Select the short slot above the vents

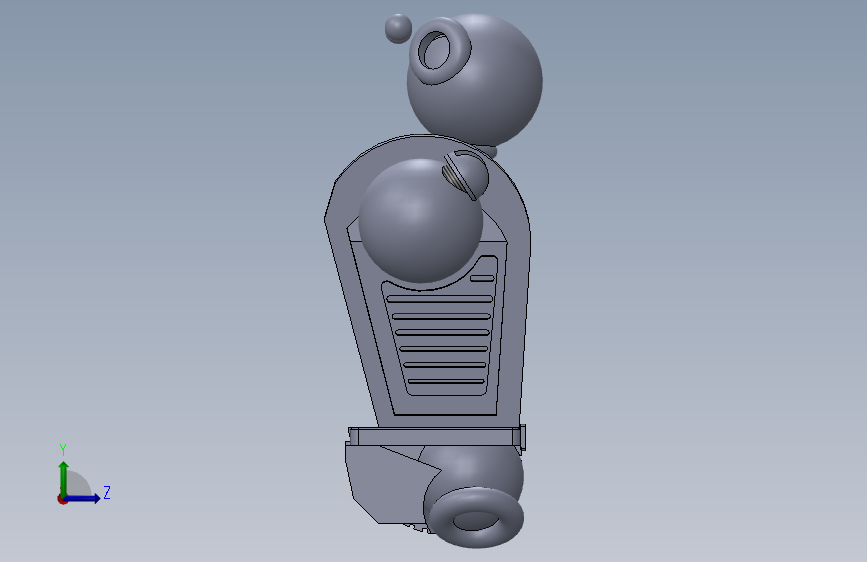pos(482,278)
